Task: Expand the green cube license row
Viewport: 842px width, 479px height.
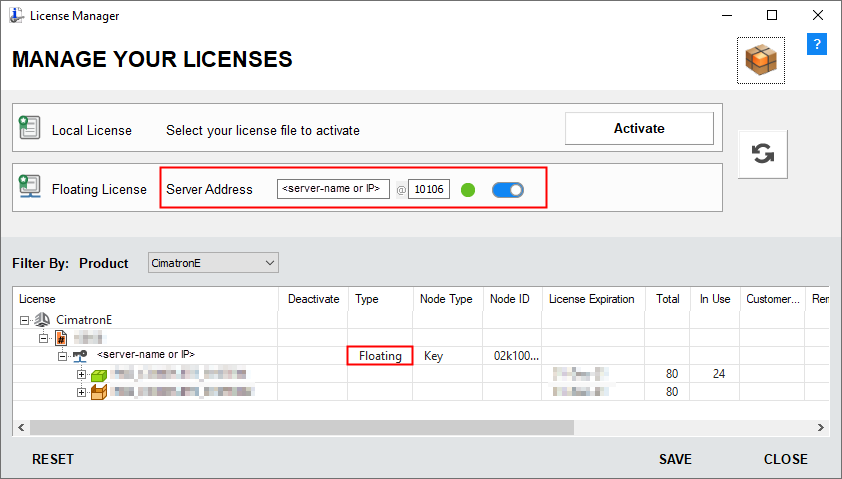Action: pyautogui.click(x=81, y=374)
